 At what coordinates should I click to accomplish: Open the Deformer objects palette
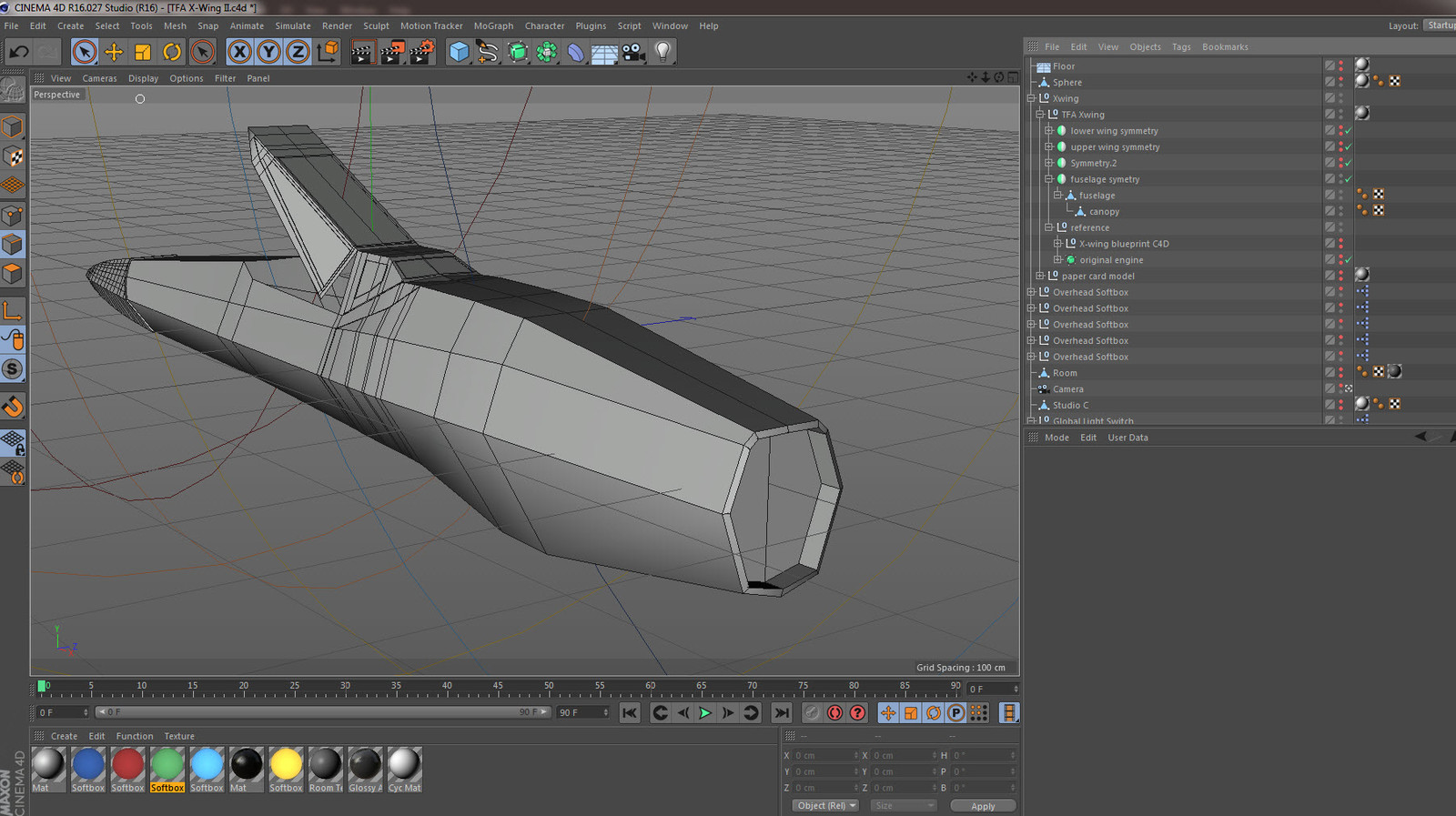(x=576, y=52)
